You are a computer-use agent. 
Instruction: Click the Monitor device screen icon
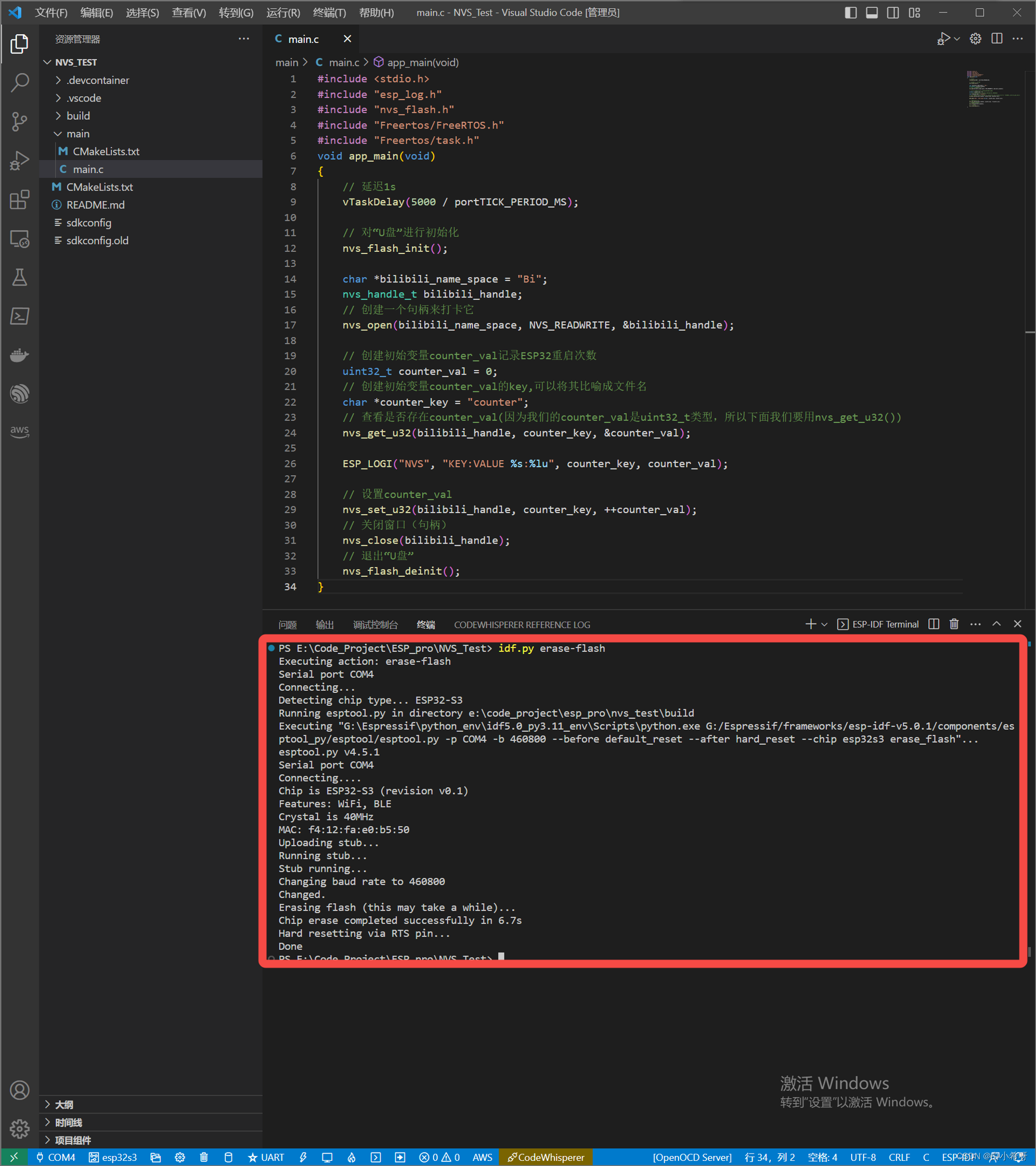coord(327,1157)
